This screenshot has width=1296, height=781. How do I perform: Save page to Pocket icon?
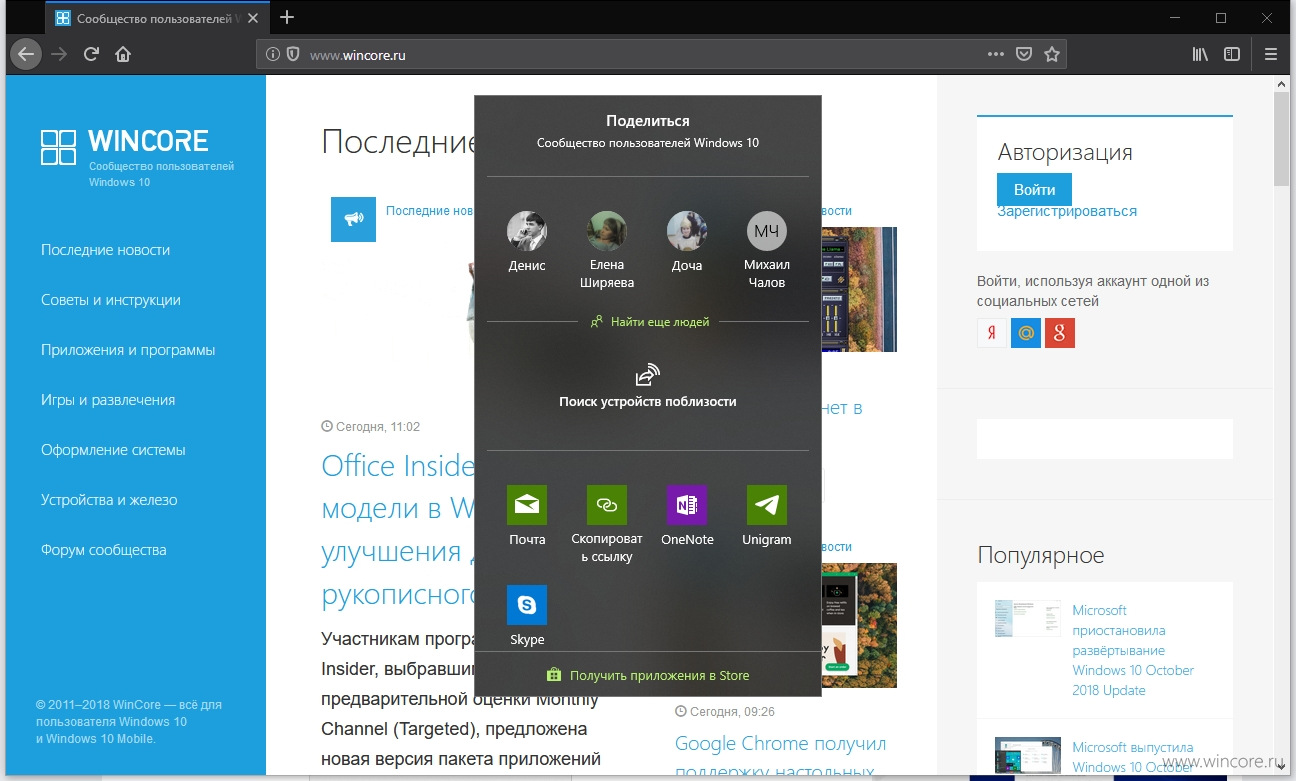tap(1024, 54)
